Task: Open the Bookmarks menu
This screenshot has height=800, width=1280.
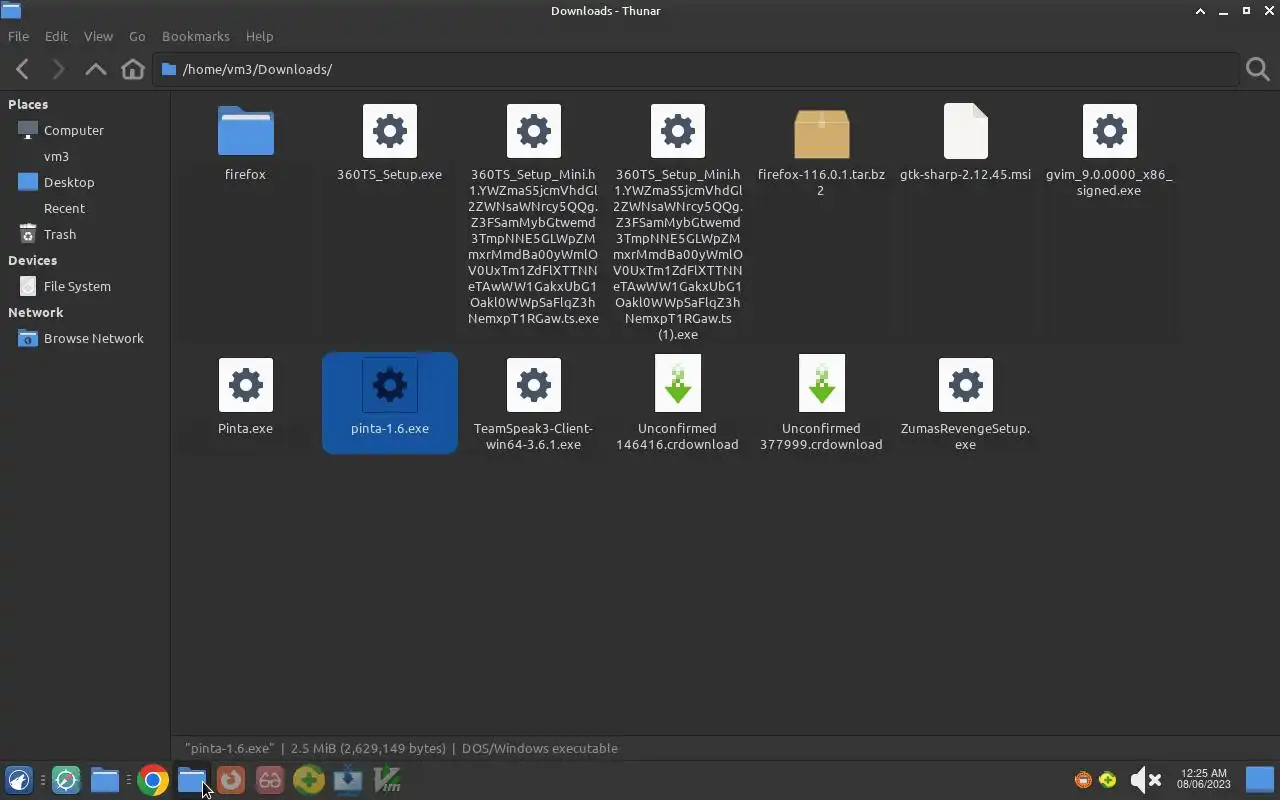Action: [196, 36]
